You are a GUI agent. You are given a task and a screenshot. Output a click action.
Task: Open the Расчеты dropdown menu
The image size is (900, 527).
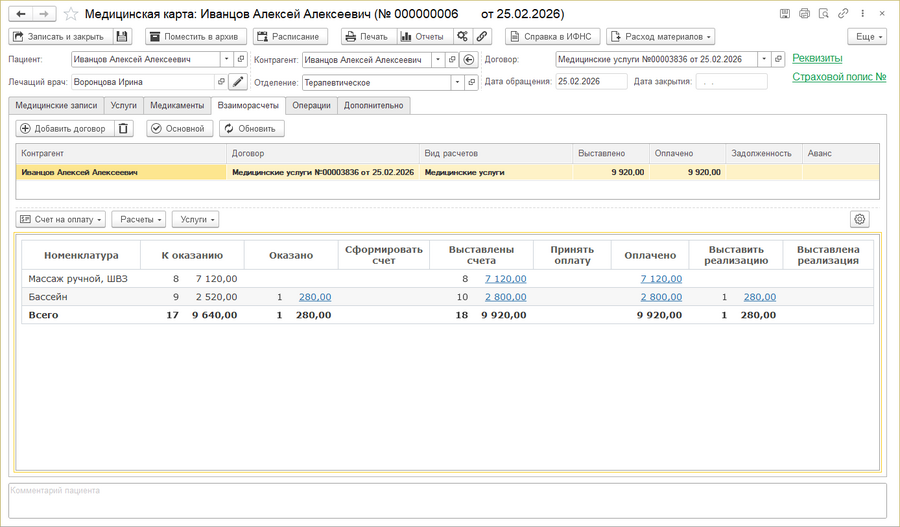point(138,219)
